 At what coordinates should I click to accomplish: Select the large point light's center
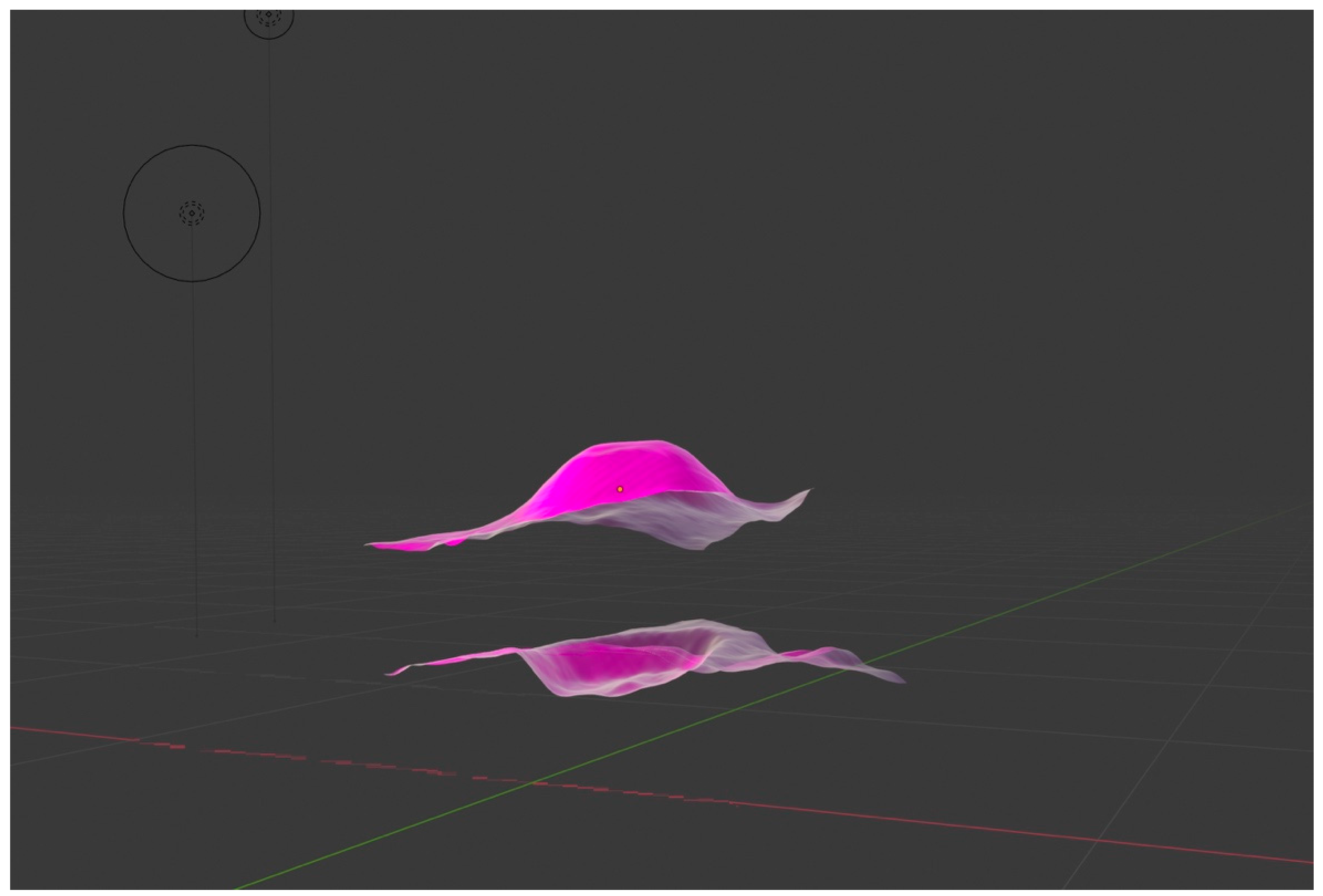(x=192, y=213)
